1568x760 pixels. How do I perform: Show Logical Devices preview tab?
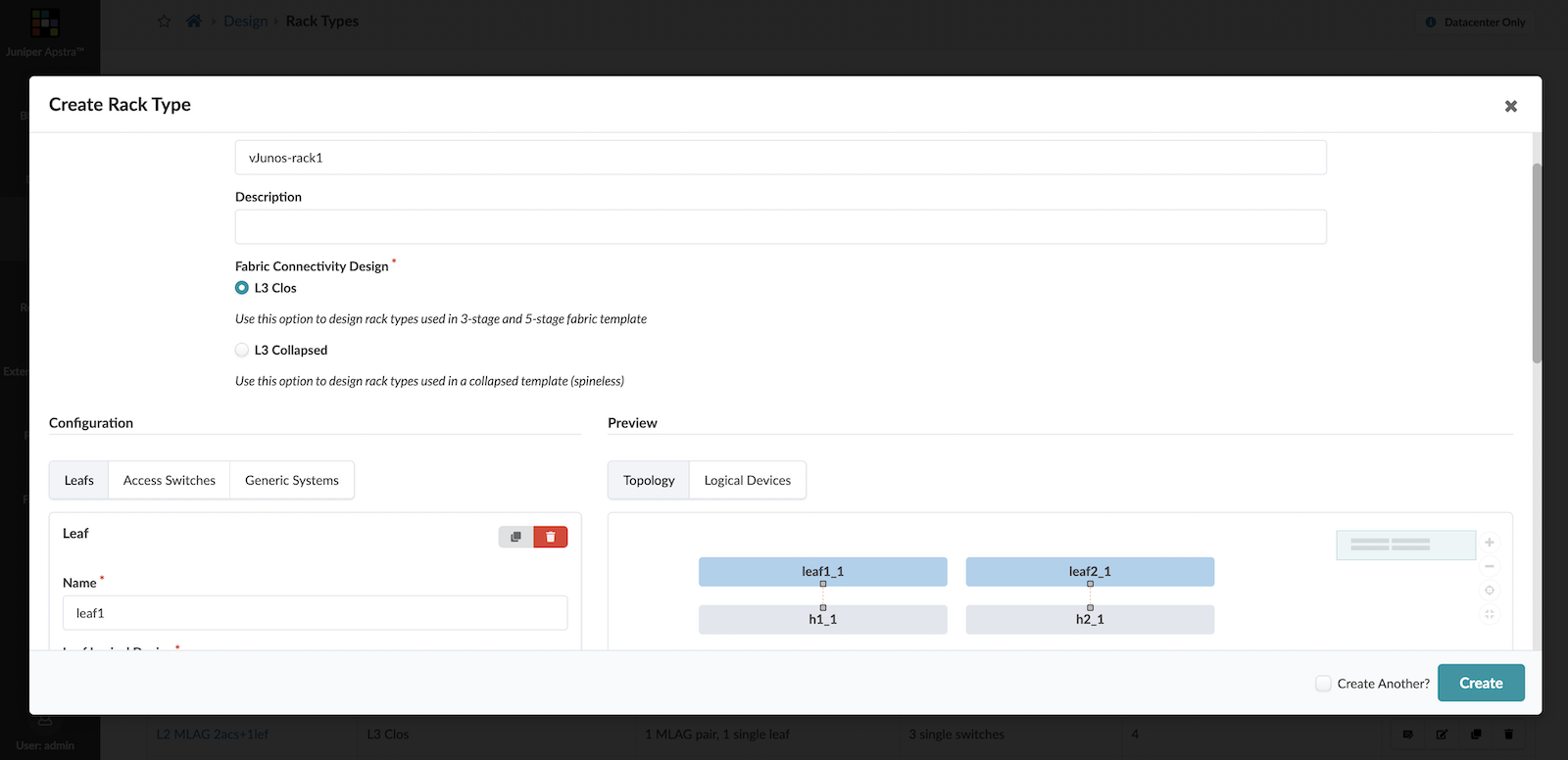pos(748,480)
